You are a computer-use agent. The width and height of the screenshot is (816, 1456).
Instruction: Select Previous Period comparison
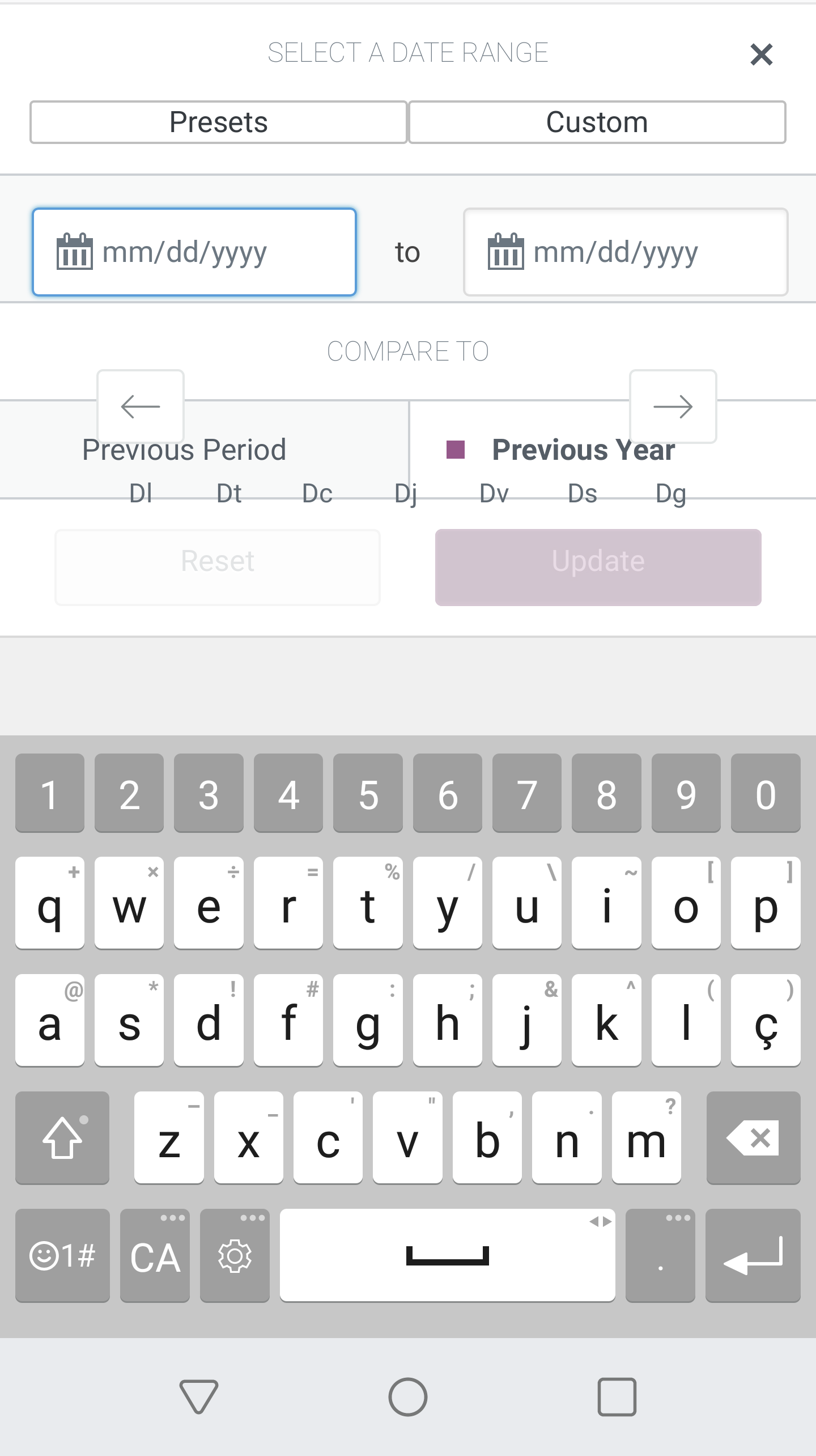click(x=184, y=450)
